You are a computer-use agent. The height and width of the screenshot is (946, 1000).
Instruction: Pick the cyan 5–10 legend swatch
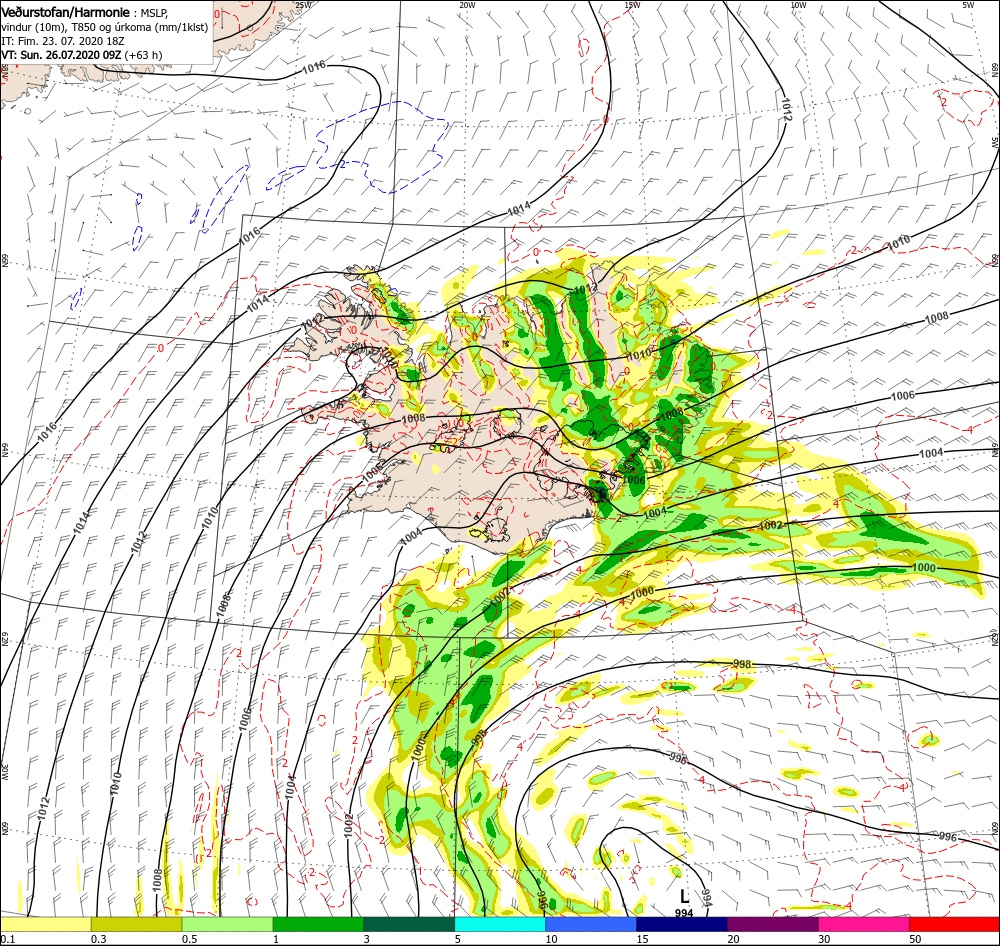[x=500, y=924]
